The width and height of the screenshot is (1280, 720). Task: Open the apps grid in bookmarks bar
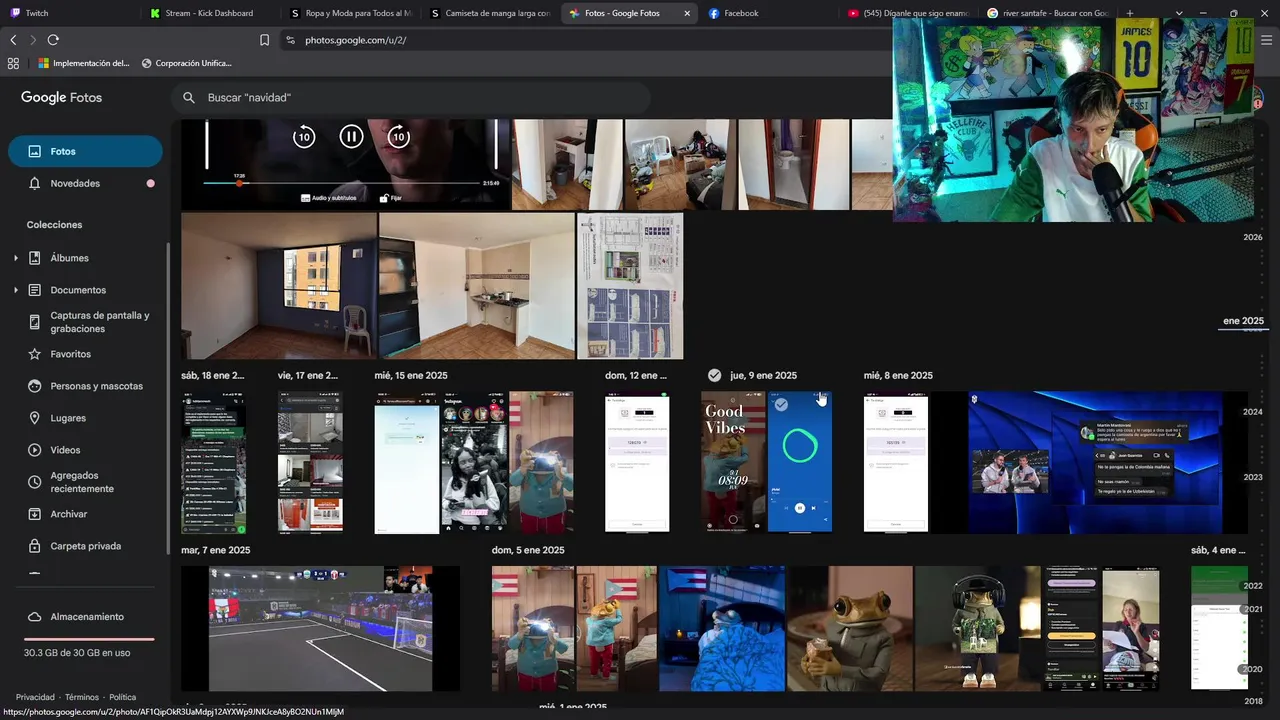pos(13,63)
